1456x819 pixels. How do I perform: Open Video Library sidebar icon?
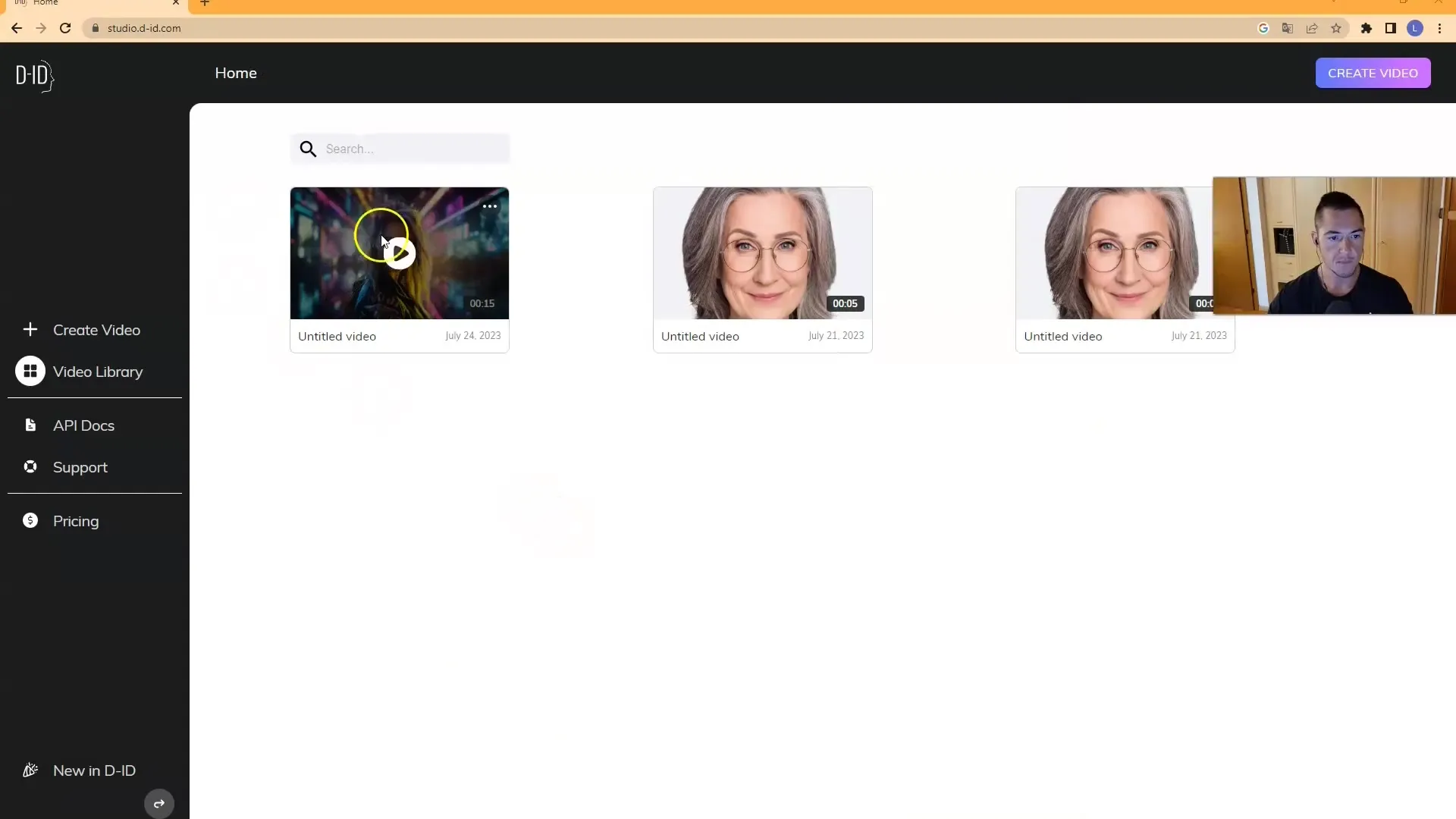point(30,371)
